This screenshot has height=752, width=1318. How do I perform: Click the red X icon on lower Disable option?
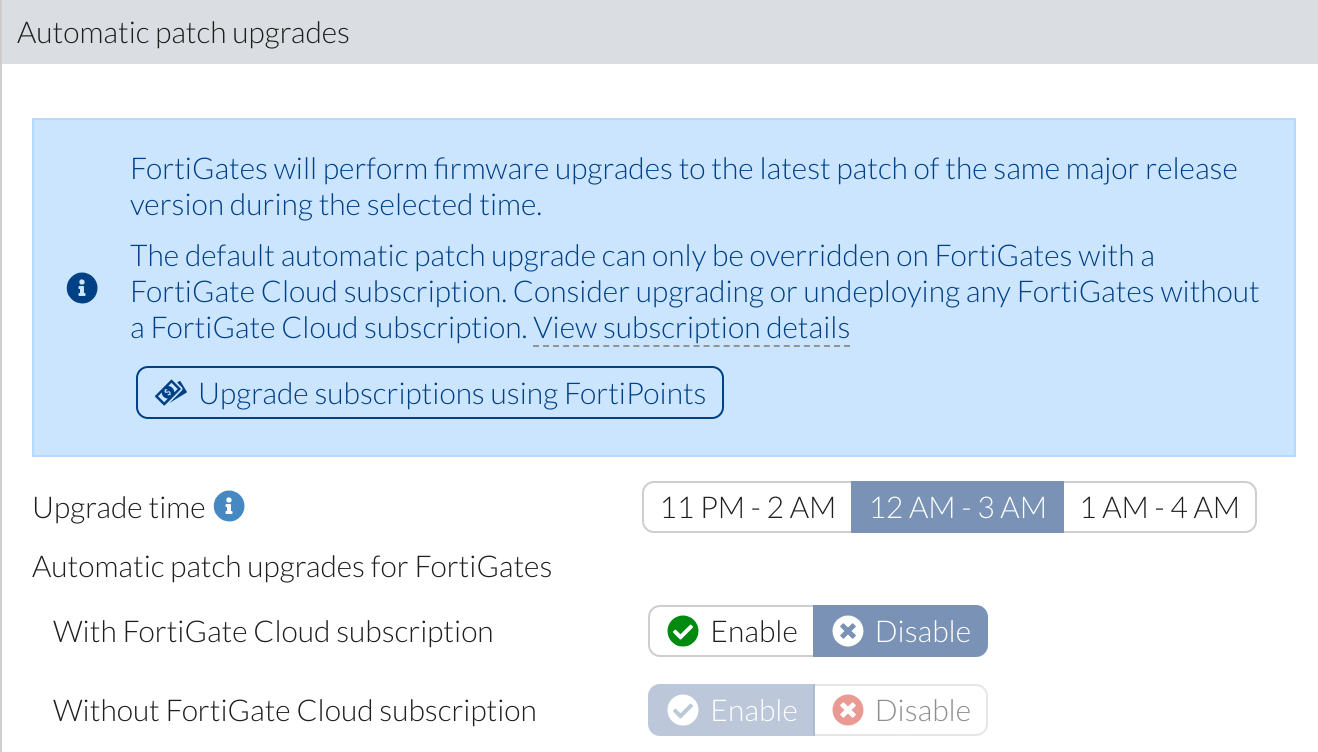[848, 710]
